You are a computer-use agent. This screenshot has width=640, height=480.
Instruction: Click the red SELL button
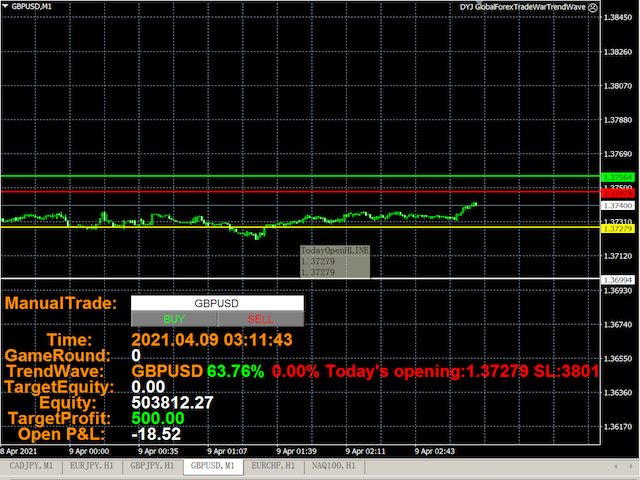tap(261, 319)
